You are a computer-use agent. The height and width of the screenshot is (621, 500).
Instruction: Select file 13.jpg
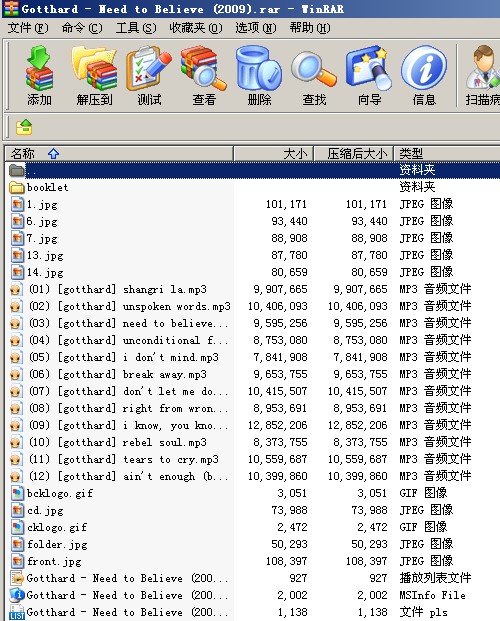coord(45,255)
